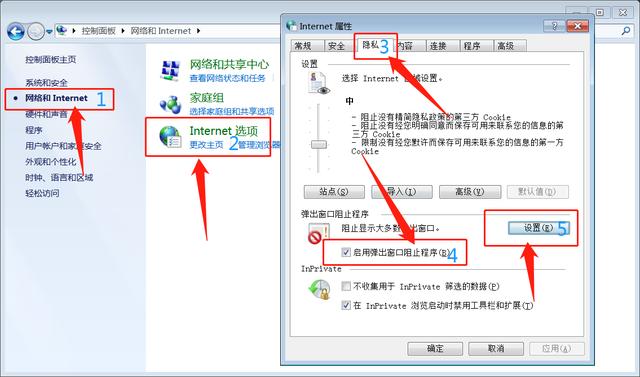Toggle InPrivate 浏览启动时禁用工具栏和扩展 checkbox
The image size is (640, 377).
pos(346,305)
